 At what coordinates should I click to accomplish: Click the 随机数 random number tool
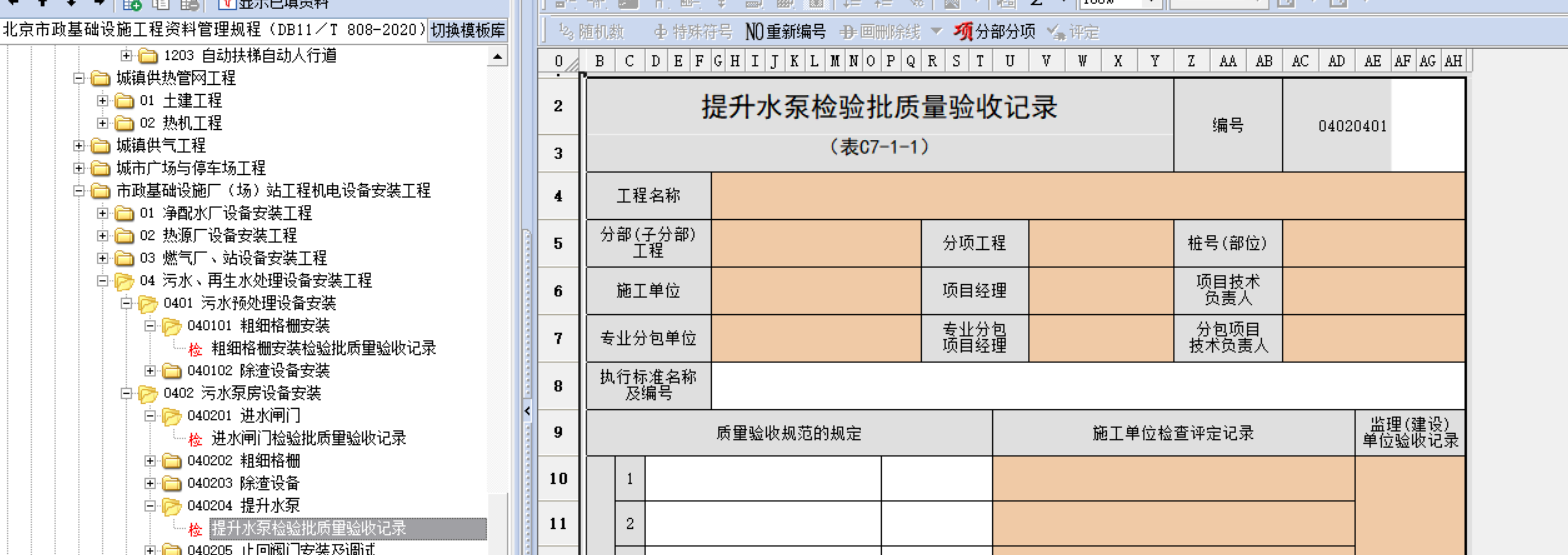click(593, 31)
